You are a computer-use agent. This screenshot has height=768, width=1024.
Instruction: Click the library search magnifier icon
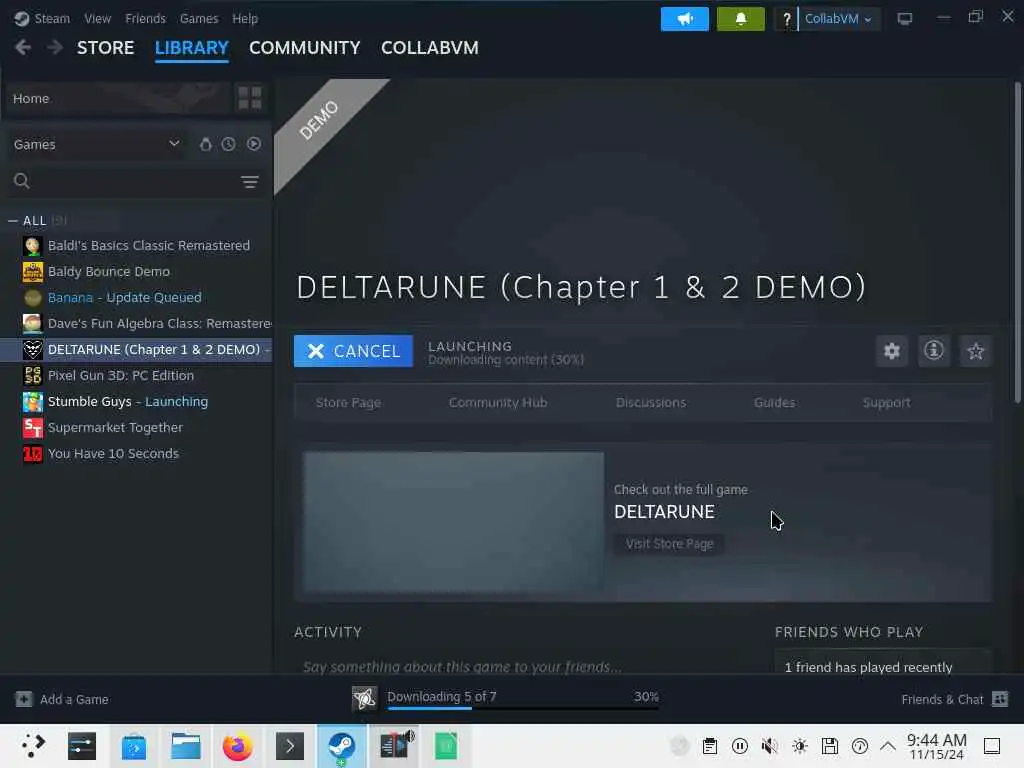tap(22, 181)
